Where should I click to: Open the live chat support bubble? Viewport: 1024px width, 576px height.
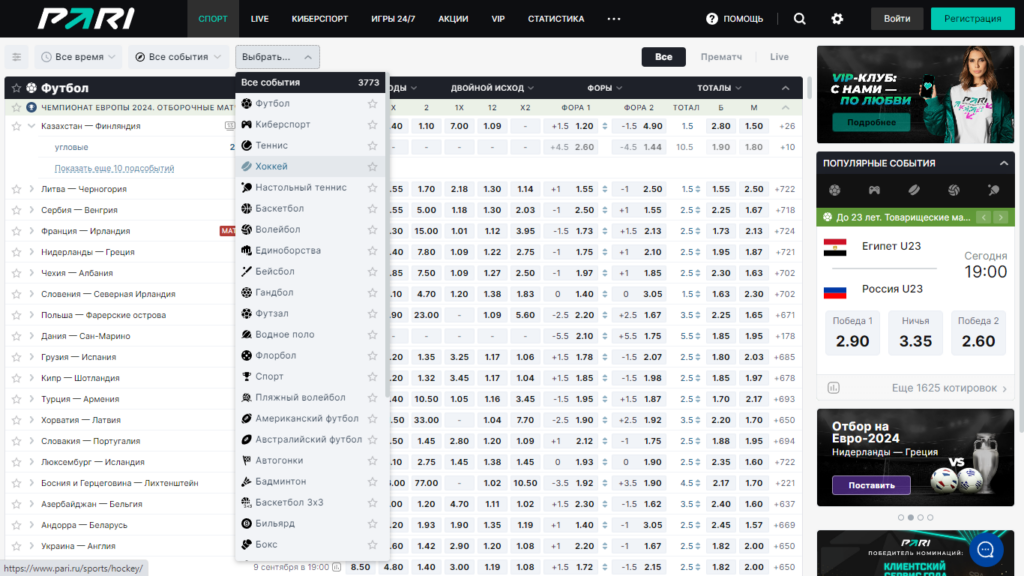985,550
